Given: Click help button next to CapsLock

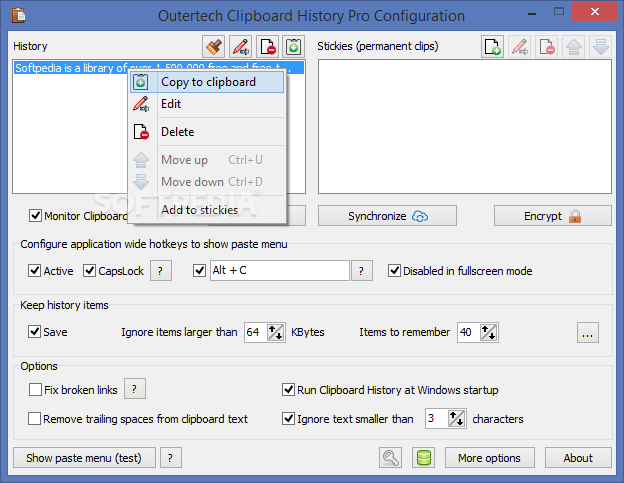Looking at the screenshot, I should pyautogui.click(x=161, y=271).
